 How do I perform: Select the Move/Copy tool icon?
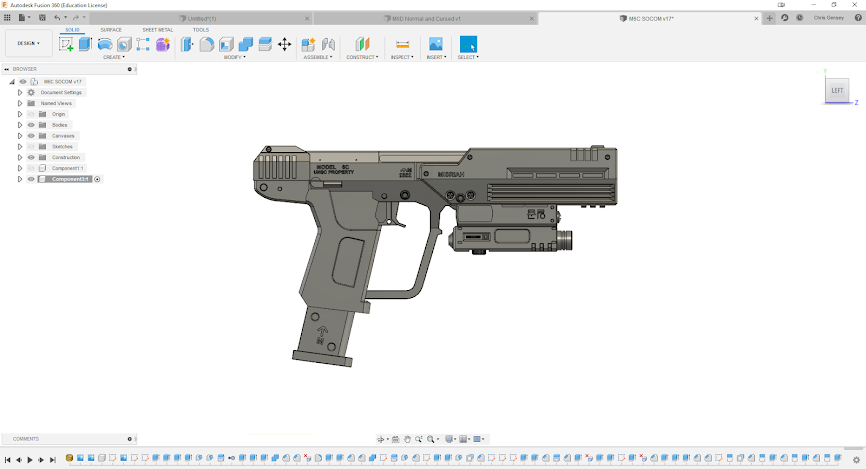click(284, 44)
